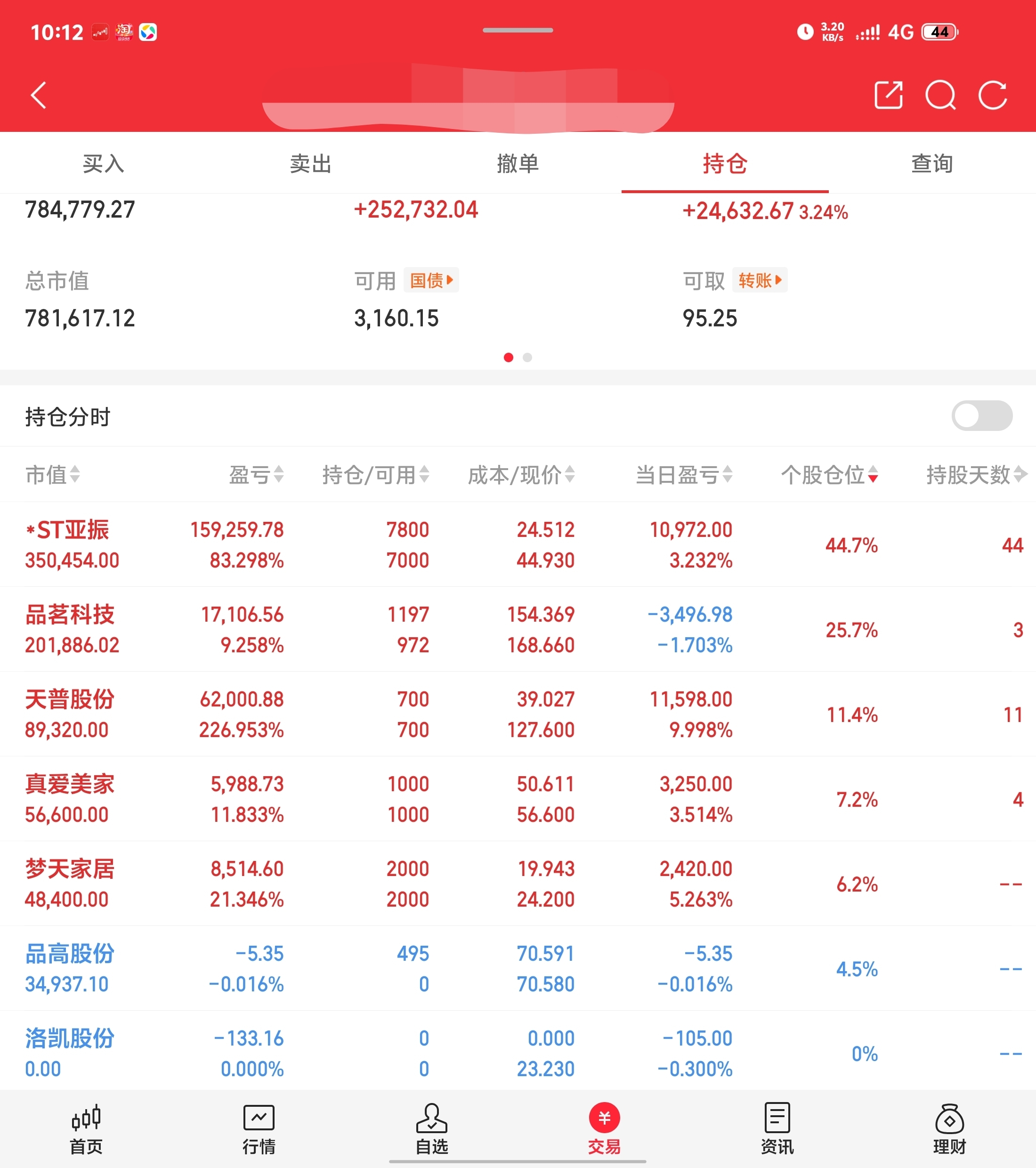This screenshot has width=1036, height=1168.
Task: Tap the search magnifier icon
Action: (x=940, y=95)
